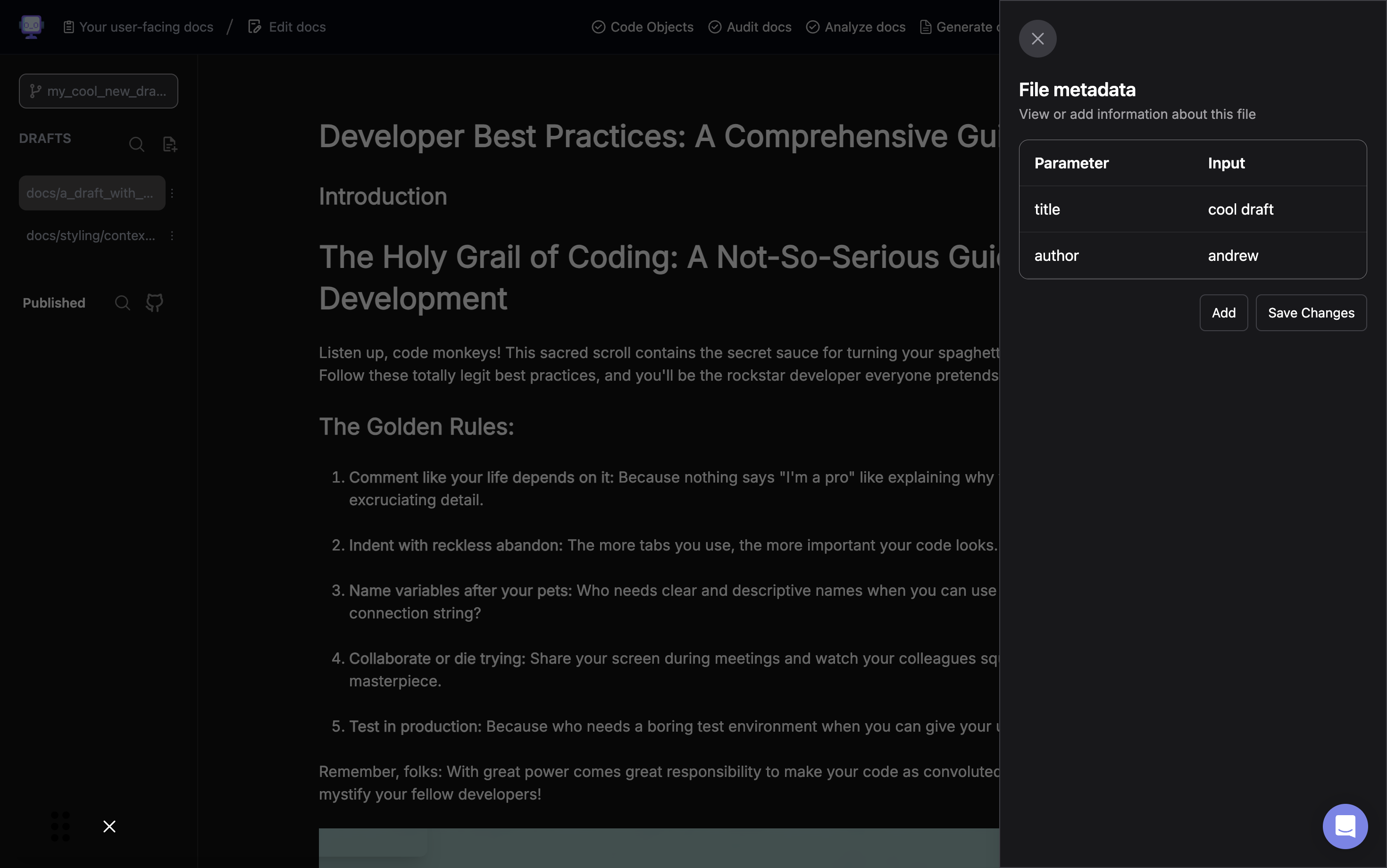
Task: Click Your user-facing docs breadcrumb
Action: click(138, 27)
